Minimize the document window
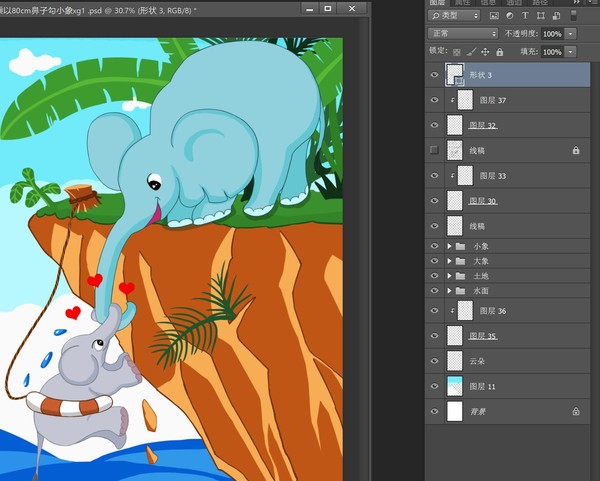The width and height of the screenshot is (600, 481). click(310, 8)
